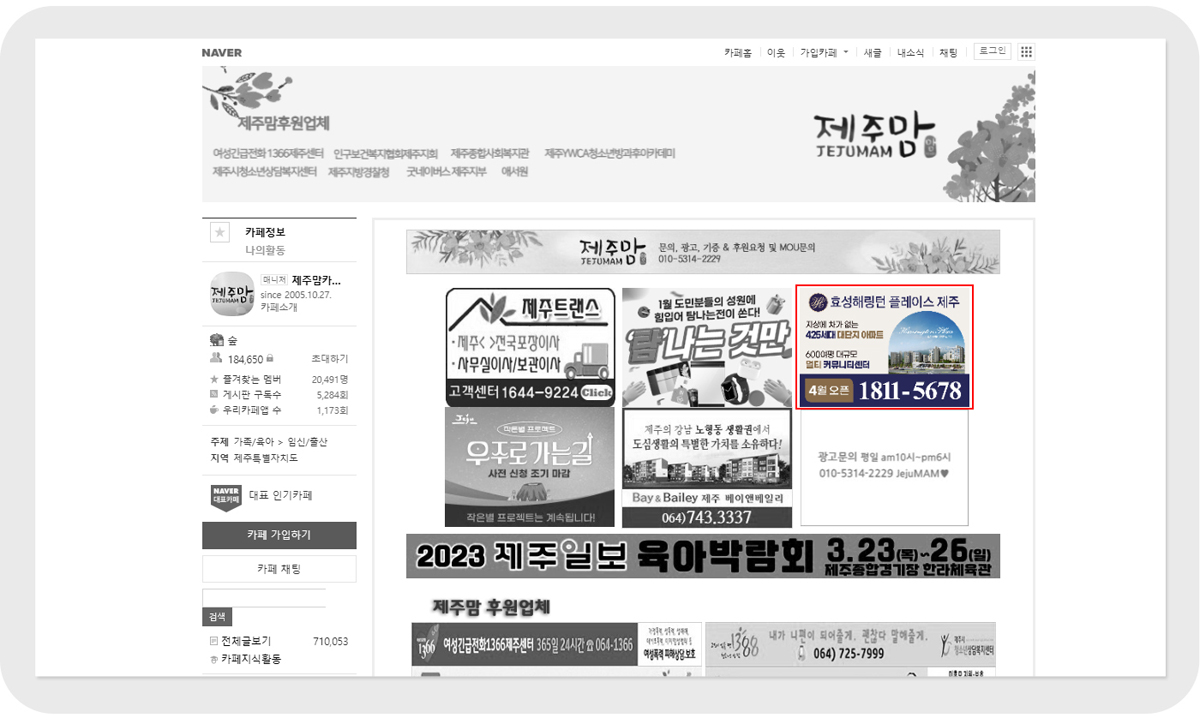
Task: Click the 숲 cafe grade tree icon
Action: point(217,341)
